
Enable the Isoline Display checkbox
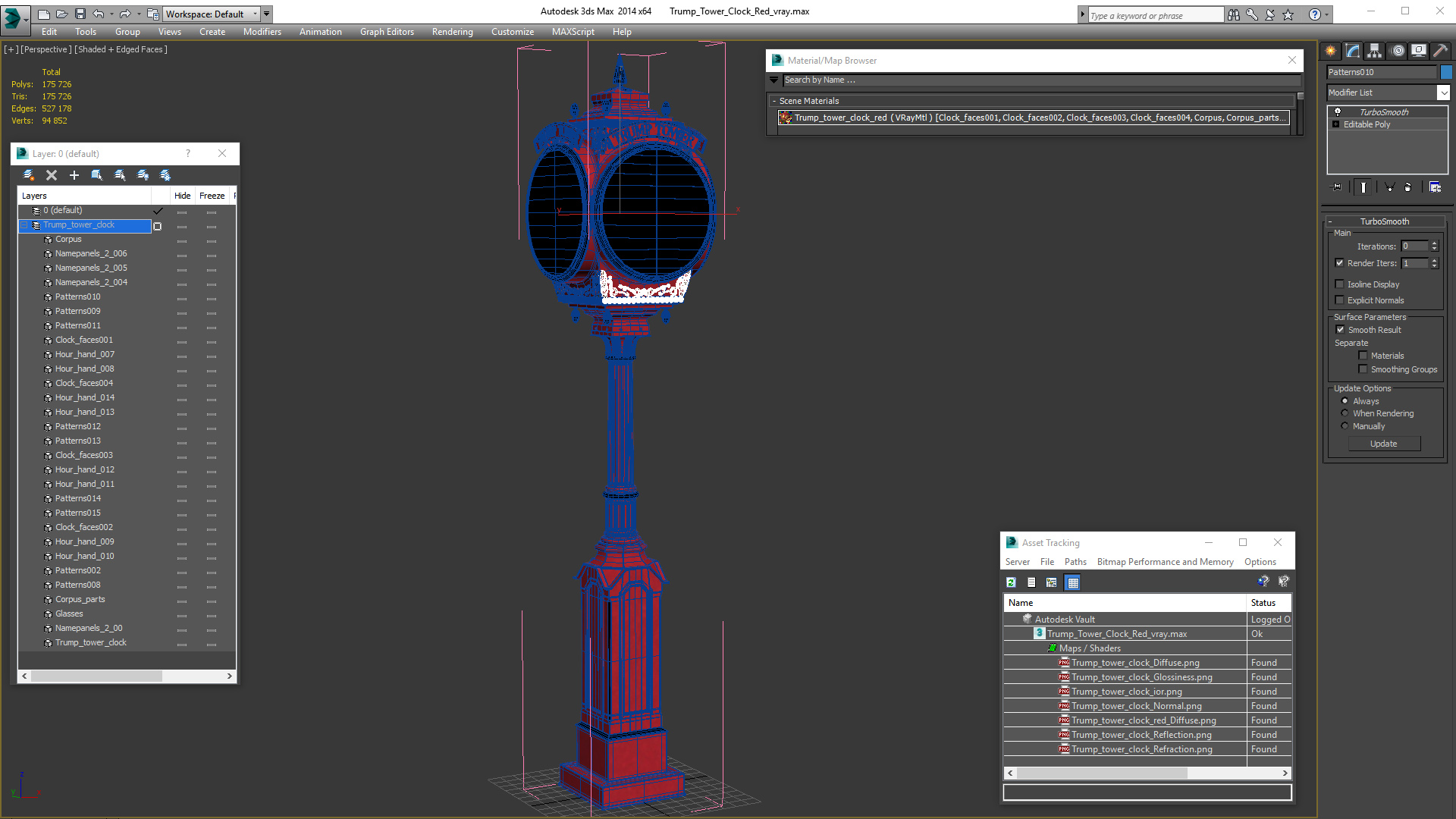pos(1339,284)
